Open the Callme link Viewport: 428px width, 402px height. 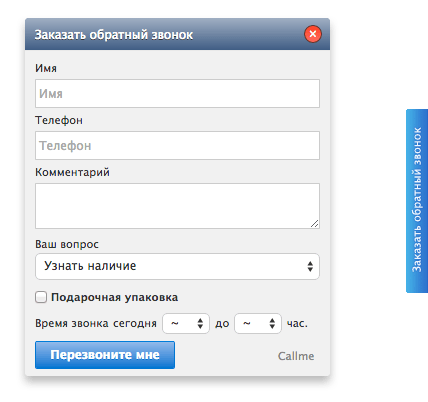pyautogui.click(x=296, y=356)
